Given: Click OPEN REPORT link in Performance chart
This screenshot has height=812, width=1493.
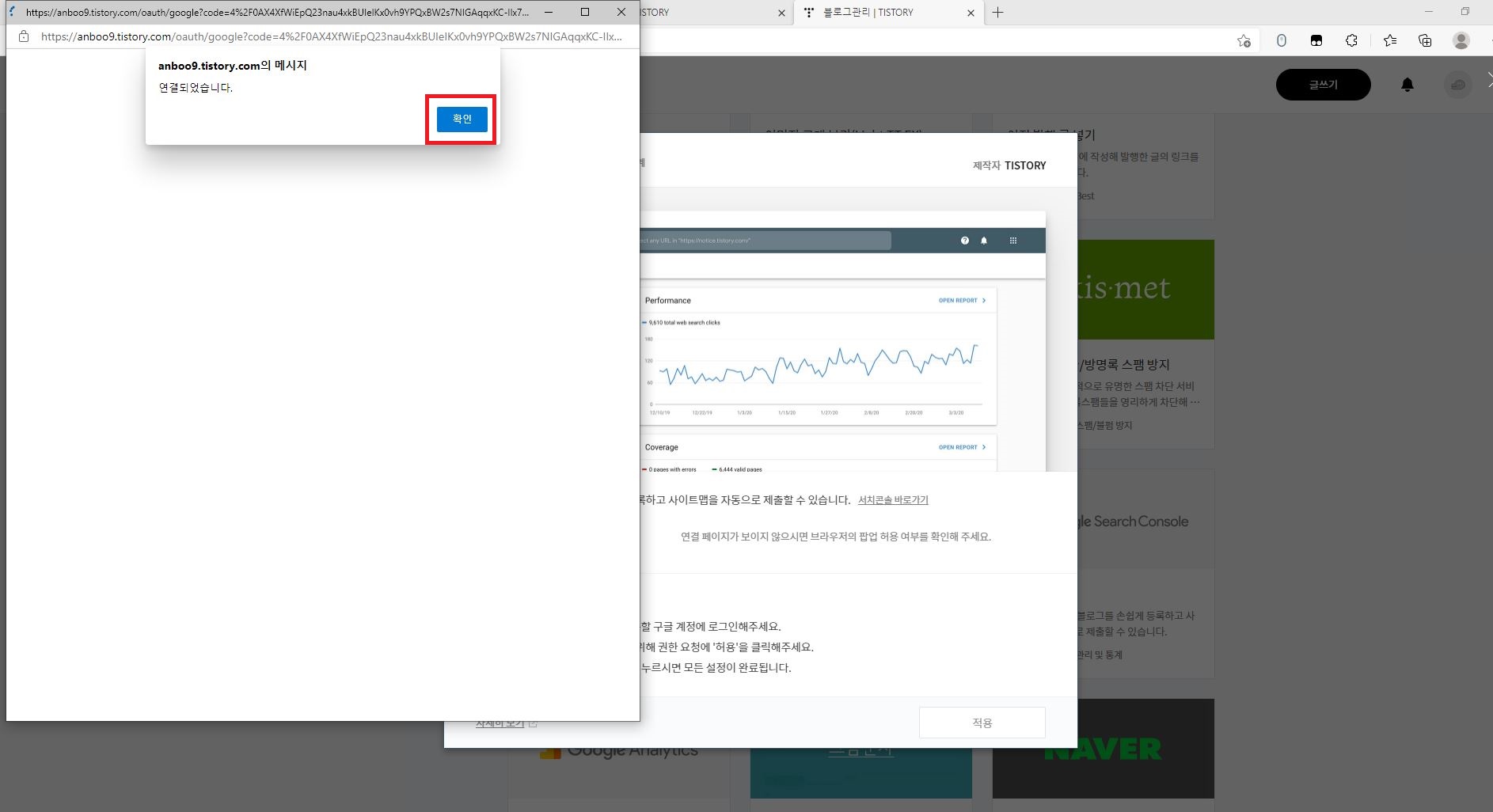Looking at the screenshot, I should coord(962,301).
